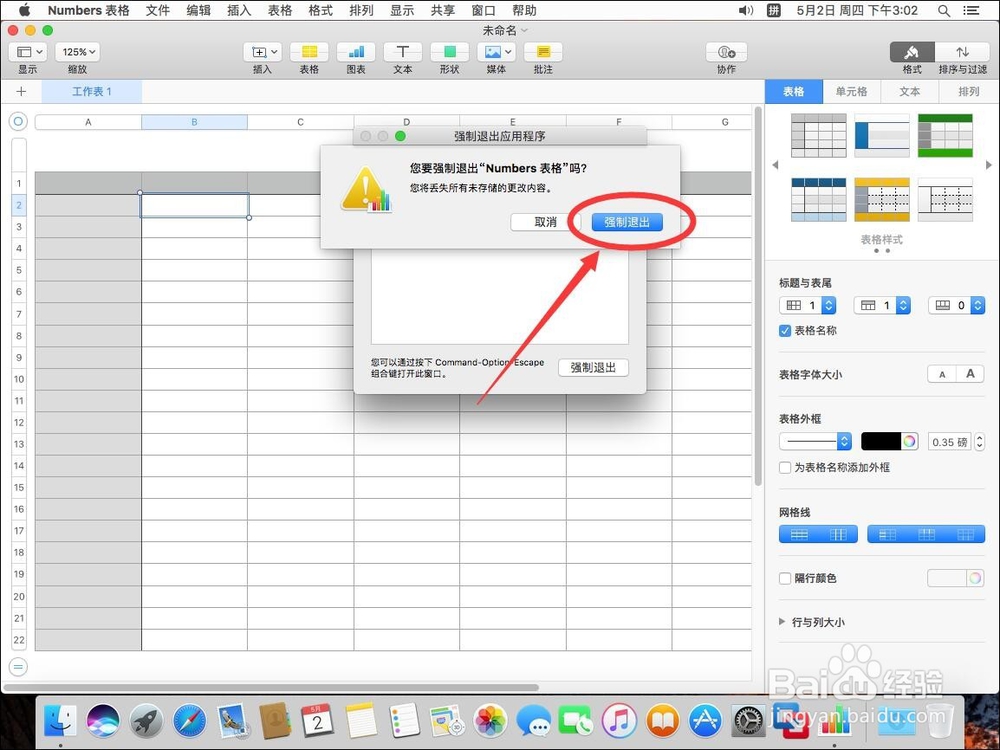1000x750 pixels.
Task: Enable the 隔行颜色 checkbox
Action: (785, 578)
